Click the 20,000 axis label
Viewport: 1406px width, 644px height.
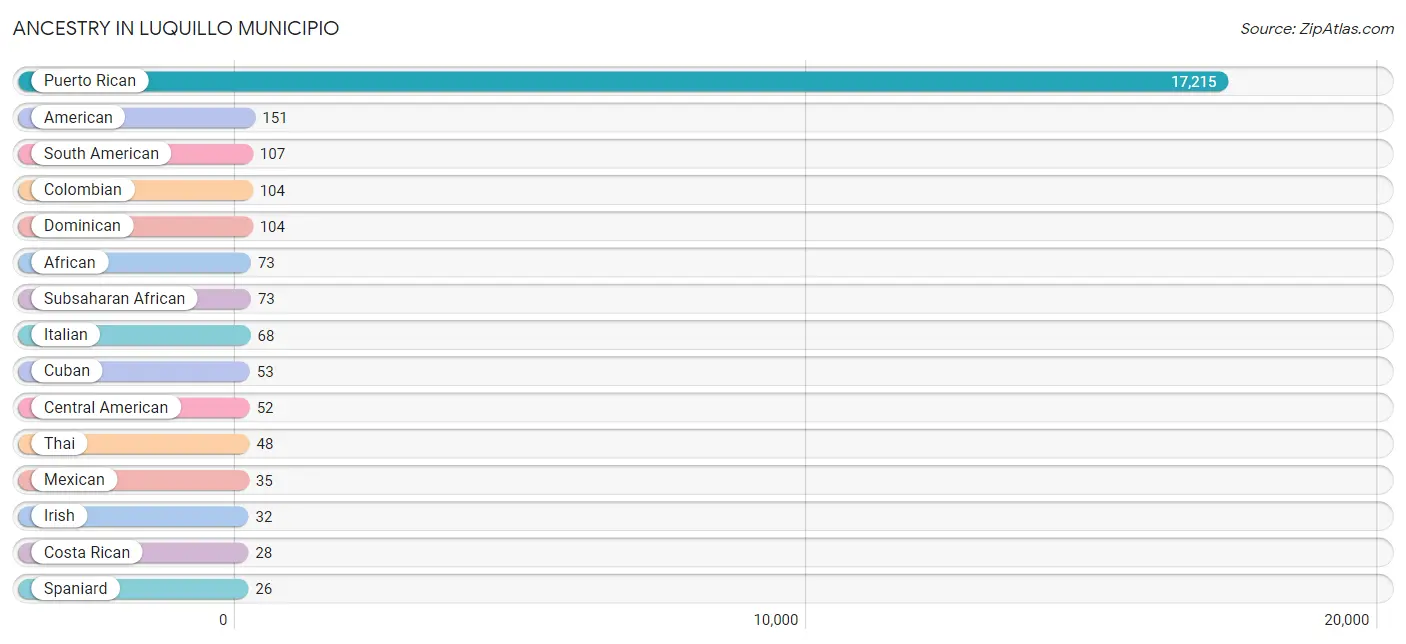(1346, 620)
